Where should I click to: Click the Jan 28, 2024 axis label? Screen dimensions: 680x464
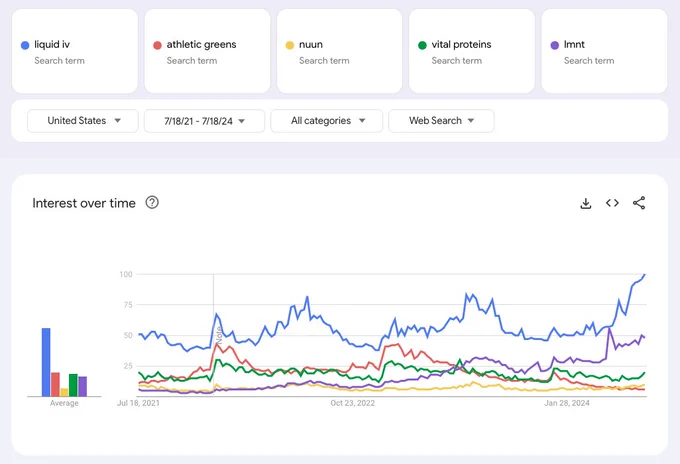[567, 403]
